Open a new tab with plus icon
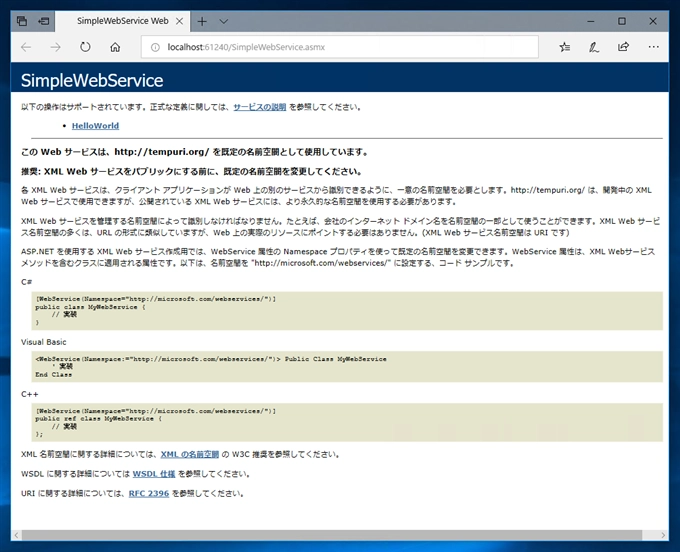The image size is (680, 552). 202,21
